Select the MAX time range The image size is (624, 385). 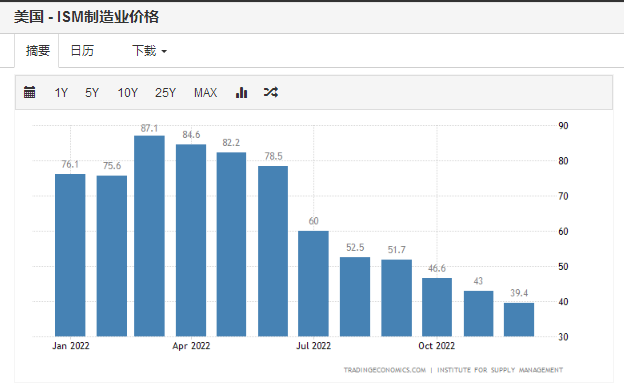click(x=205, y=93)
